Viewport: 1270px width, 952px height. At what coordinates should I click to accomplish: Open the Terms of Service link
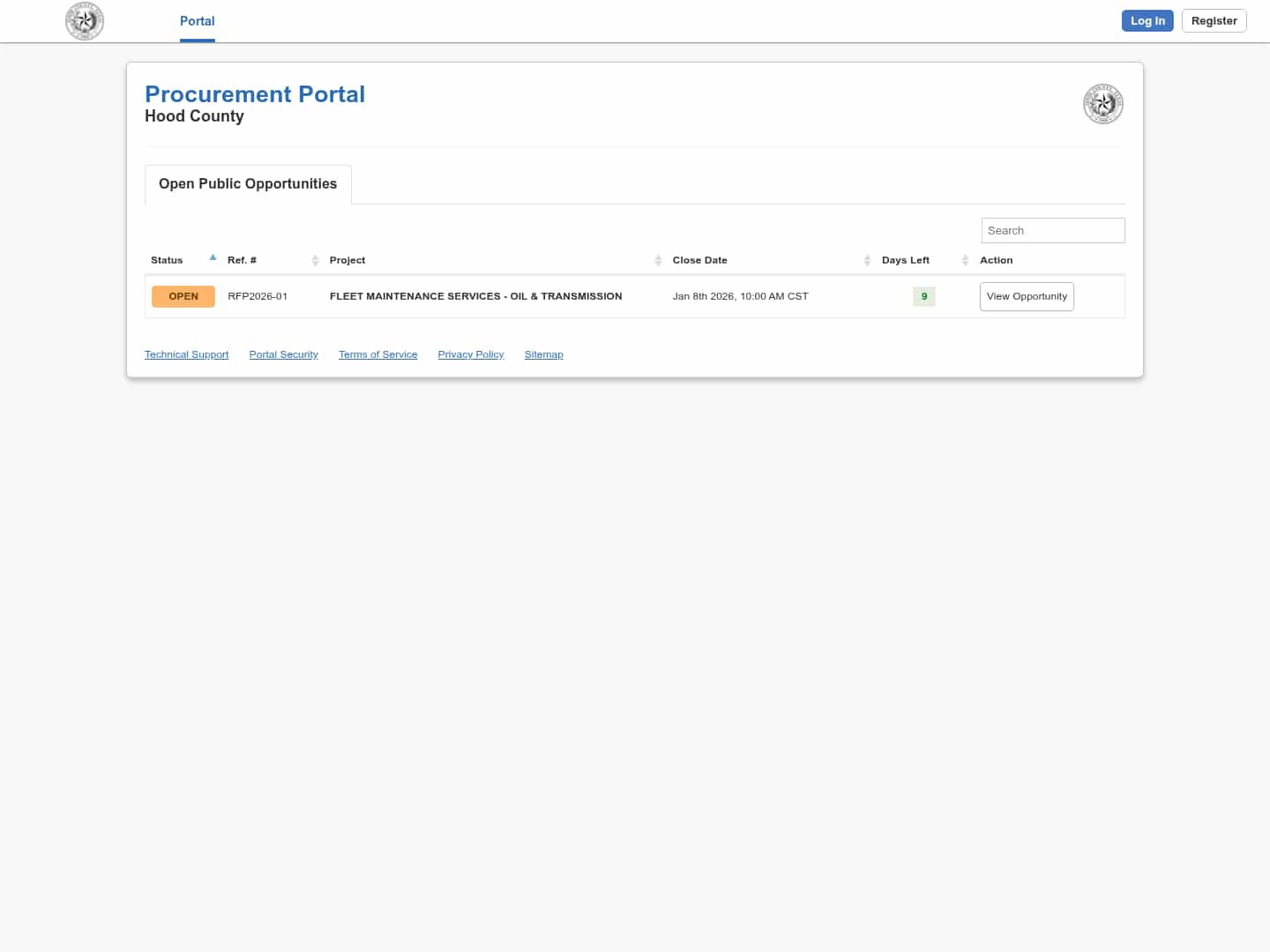click(378, 354)
